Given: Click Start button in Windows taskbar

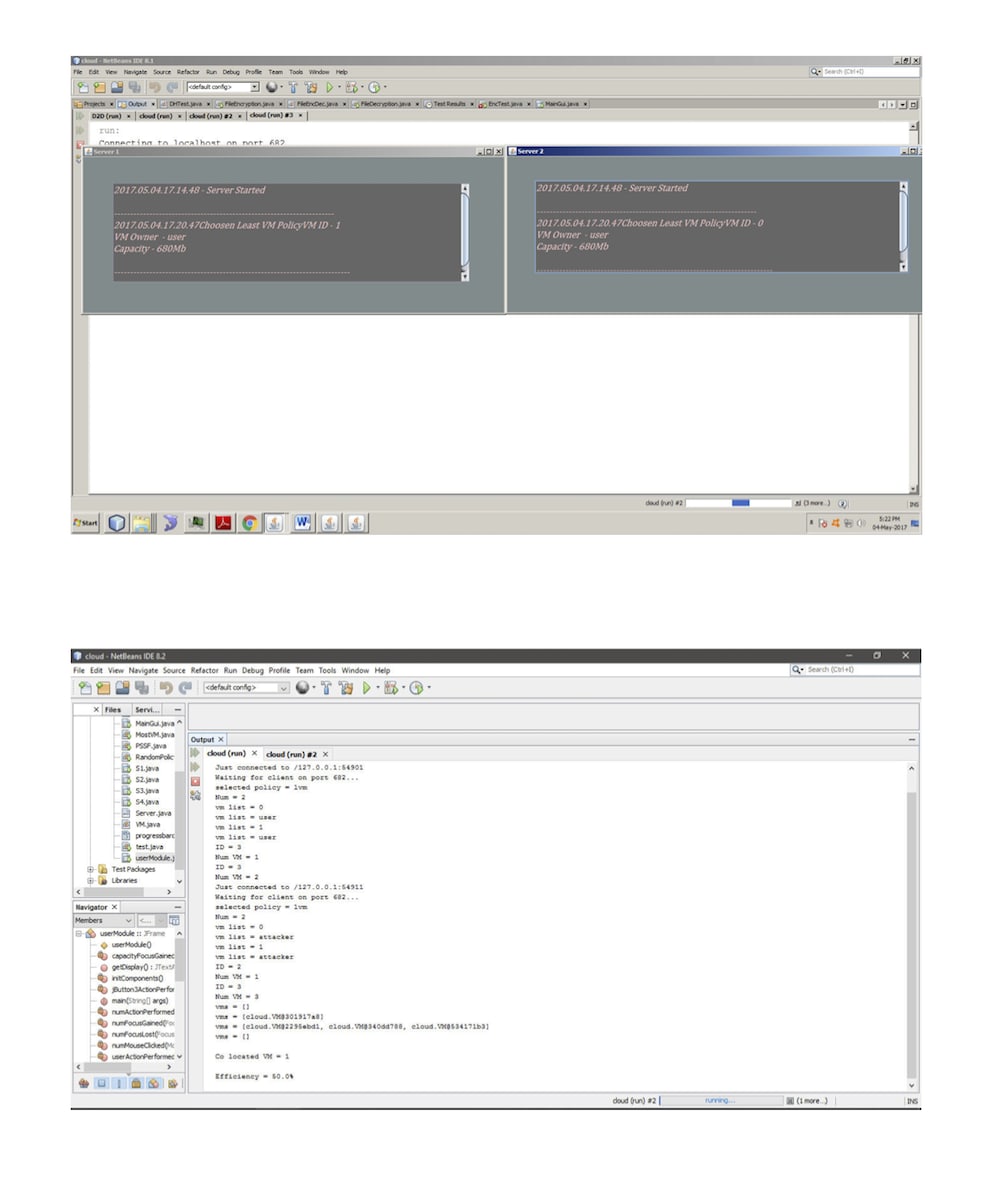Looking at the screenshot, I should point(86,523).
